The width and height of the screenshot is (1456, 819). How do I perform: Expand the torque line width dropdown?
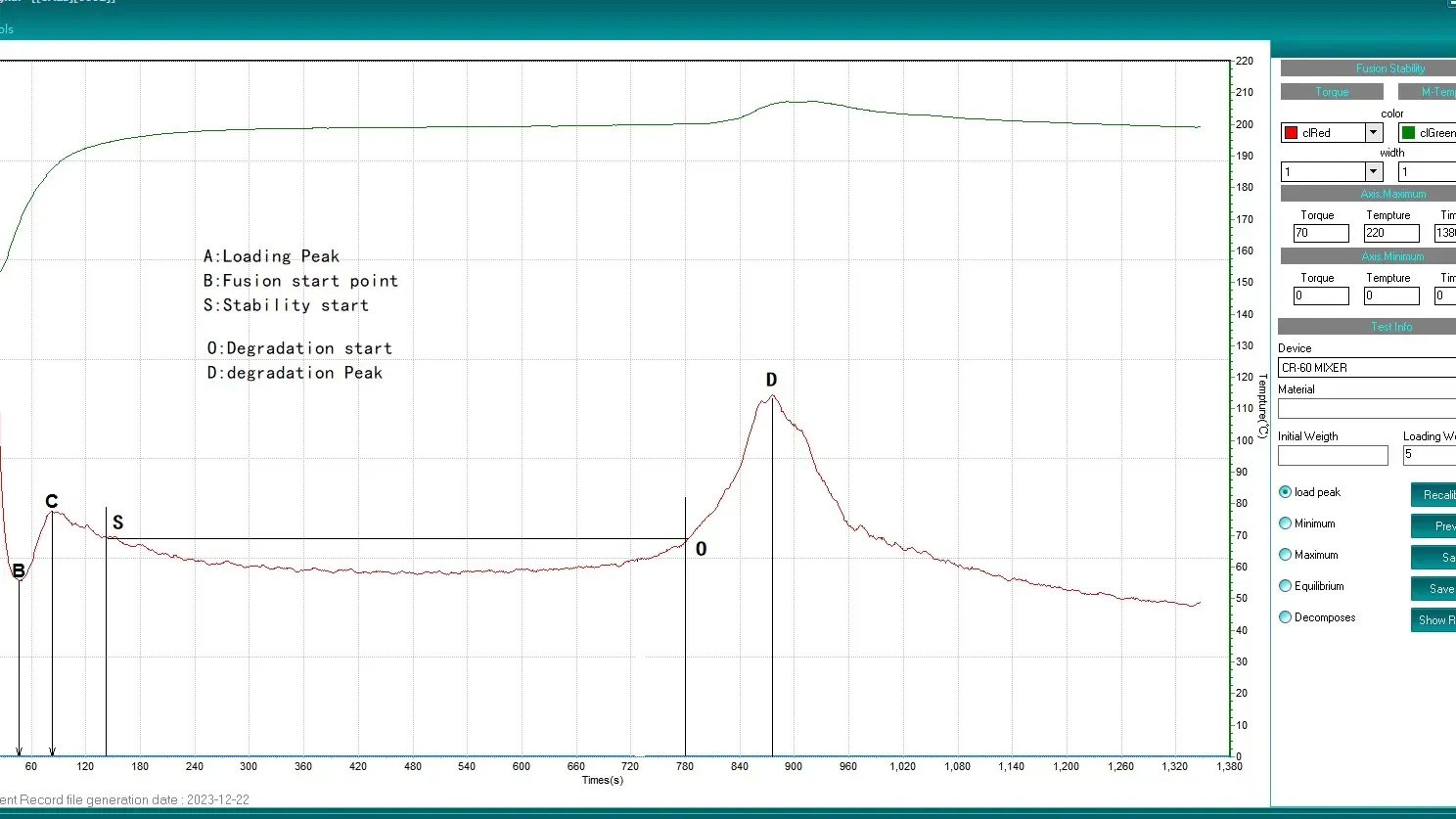tap(1373, 172)
